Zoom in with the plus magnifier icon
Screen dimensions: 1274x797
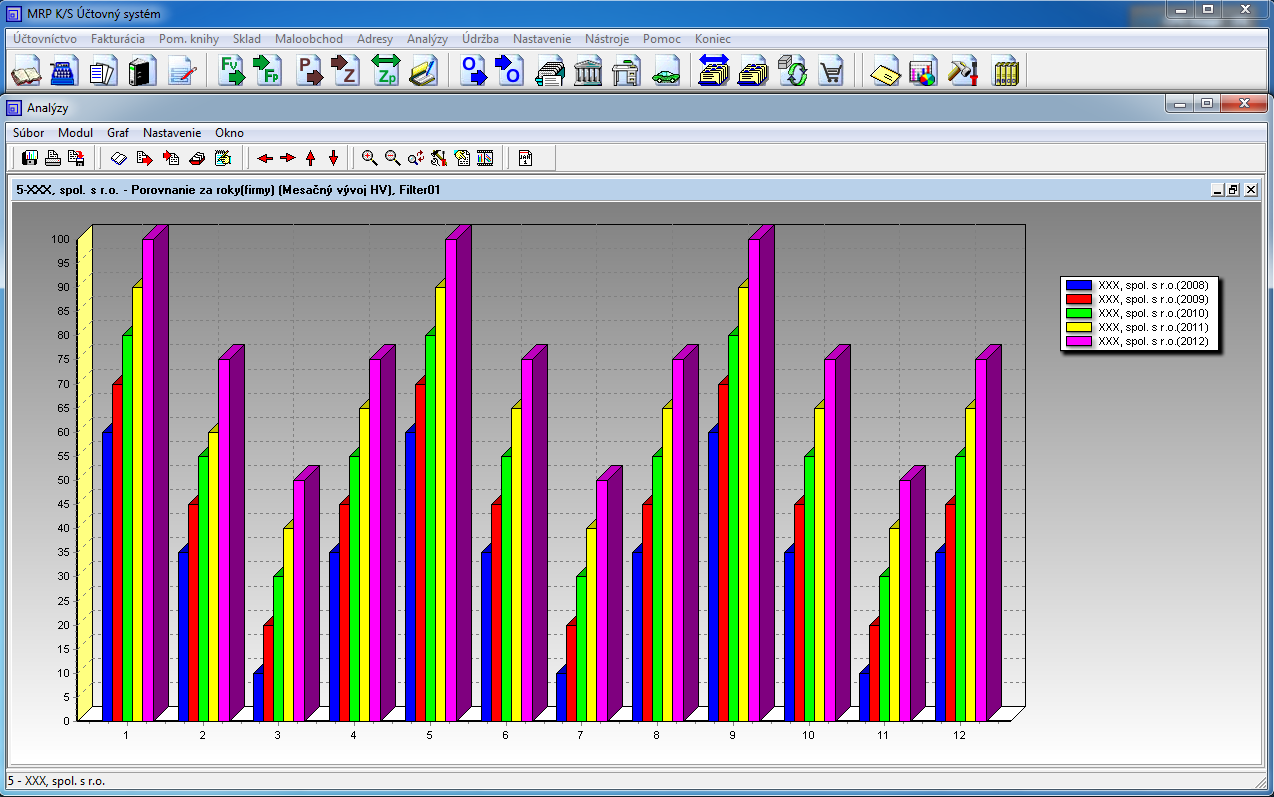click(370, 157)
